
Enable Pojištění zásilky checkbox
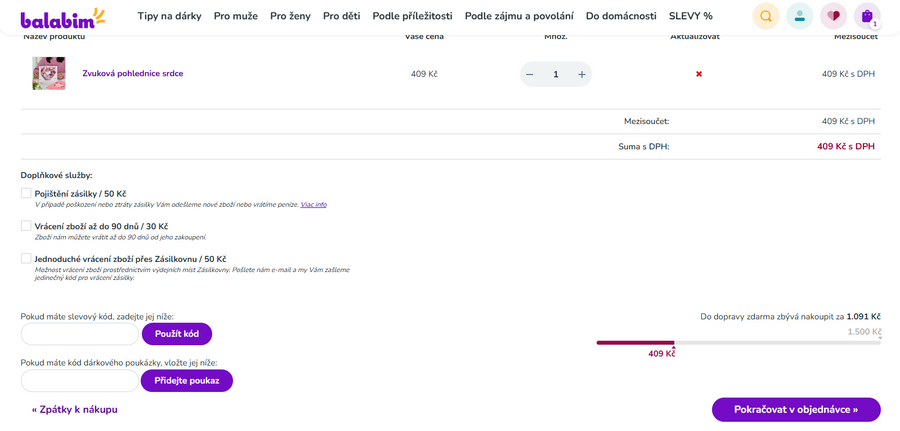pos(26,193)
